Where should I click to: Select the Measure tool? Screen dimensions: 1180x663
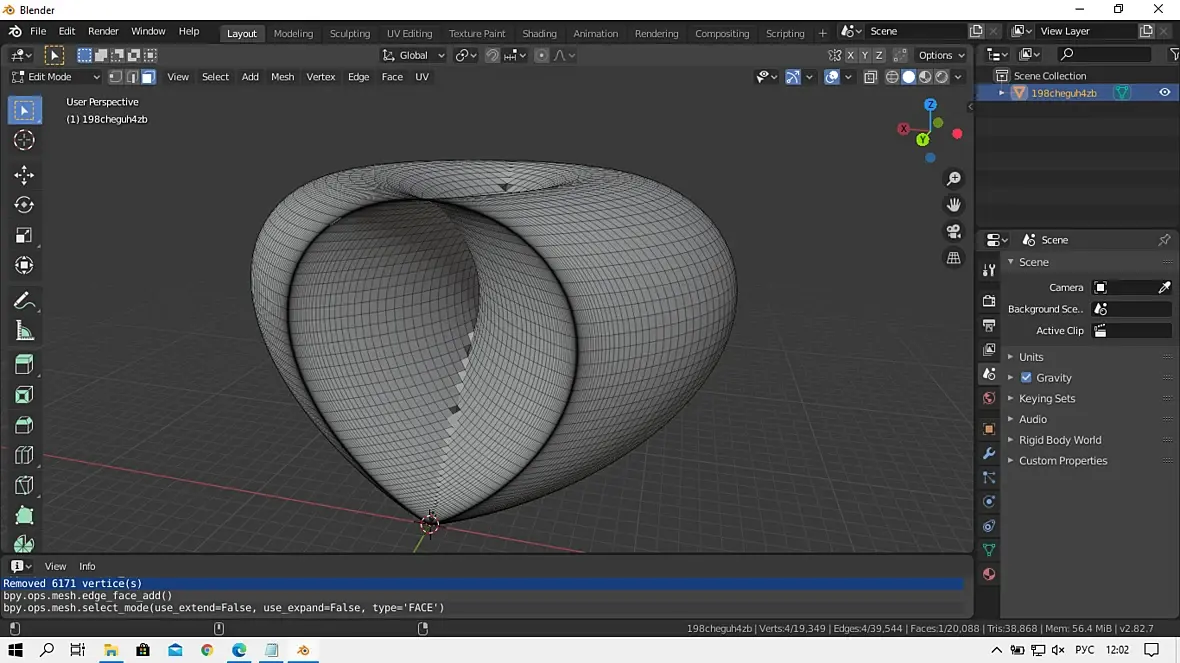point(24,331)
